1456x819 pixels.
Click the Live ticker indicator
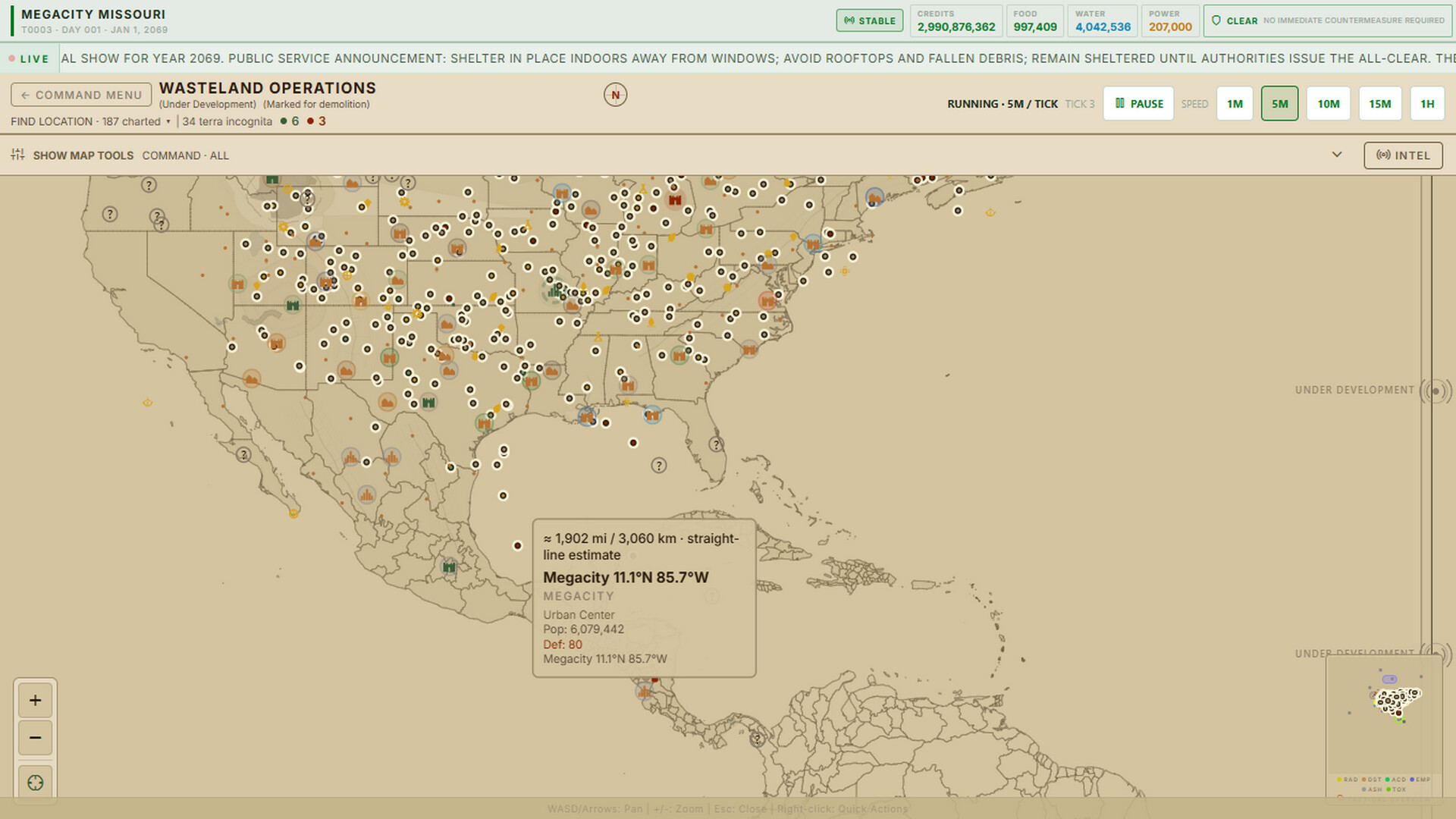(29, 58)
